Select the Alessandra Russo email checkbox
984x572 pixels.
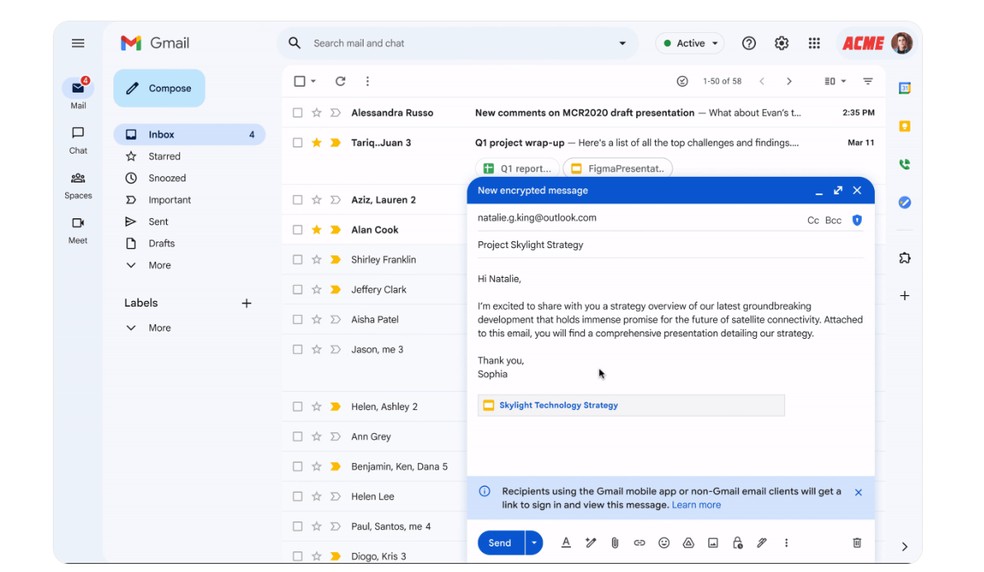pos(297,113)
